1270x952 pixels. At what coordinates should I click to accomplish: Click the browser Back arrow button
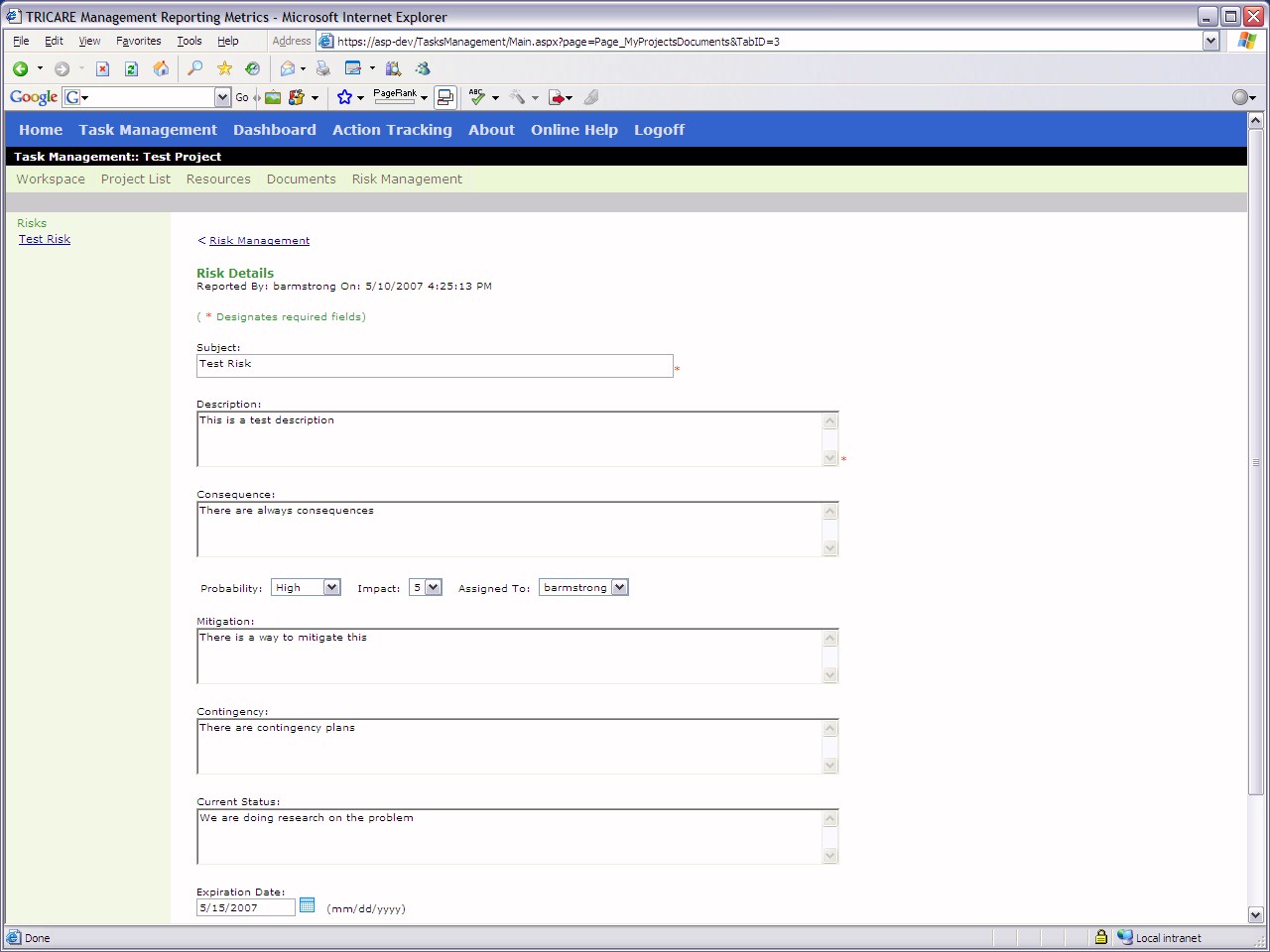(x=20, y=68)
